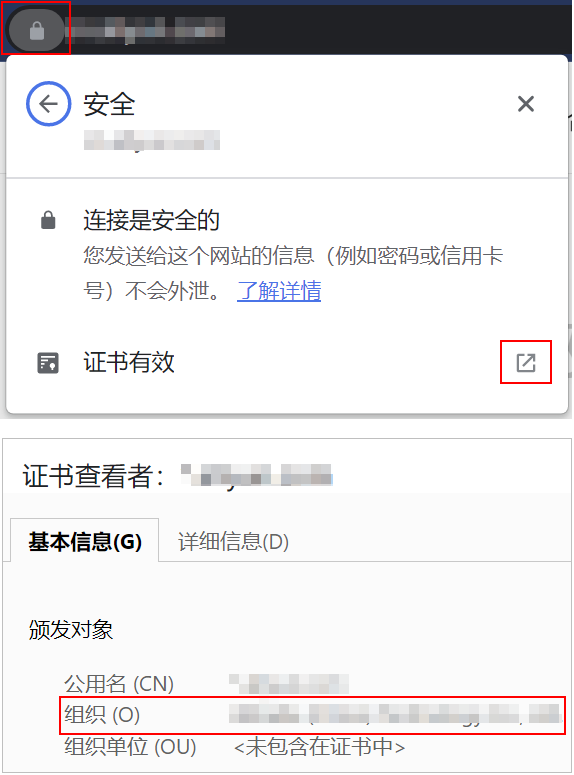574x775 pixels.
Task: Click the 连接是安全的 heading
Action: 151,220
